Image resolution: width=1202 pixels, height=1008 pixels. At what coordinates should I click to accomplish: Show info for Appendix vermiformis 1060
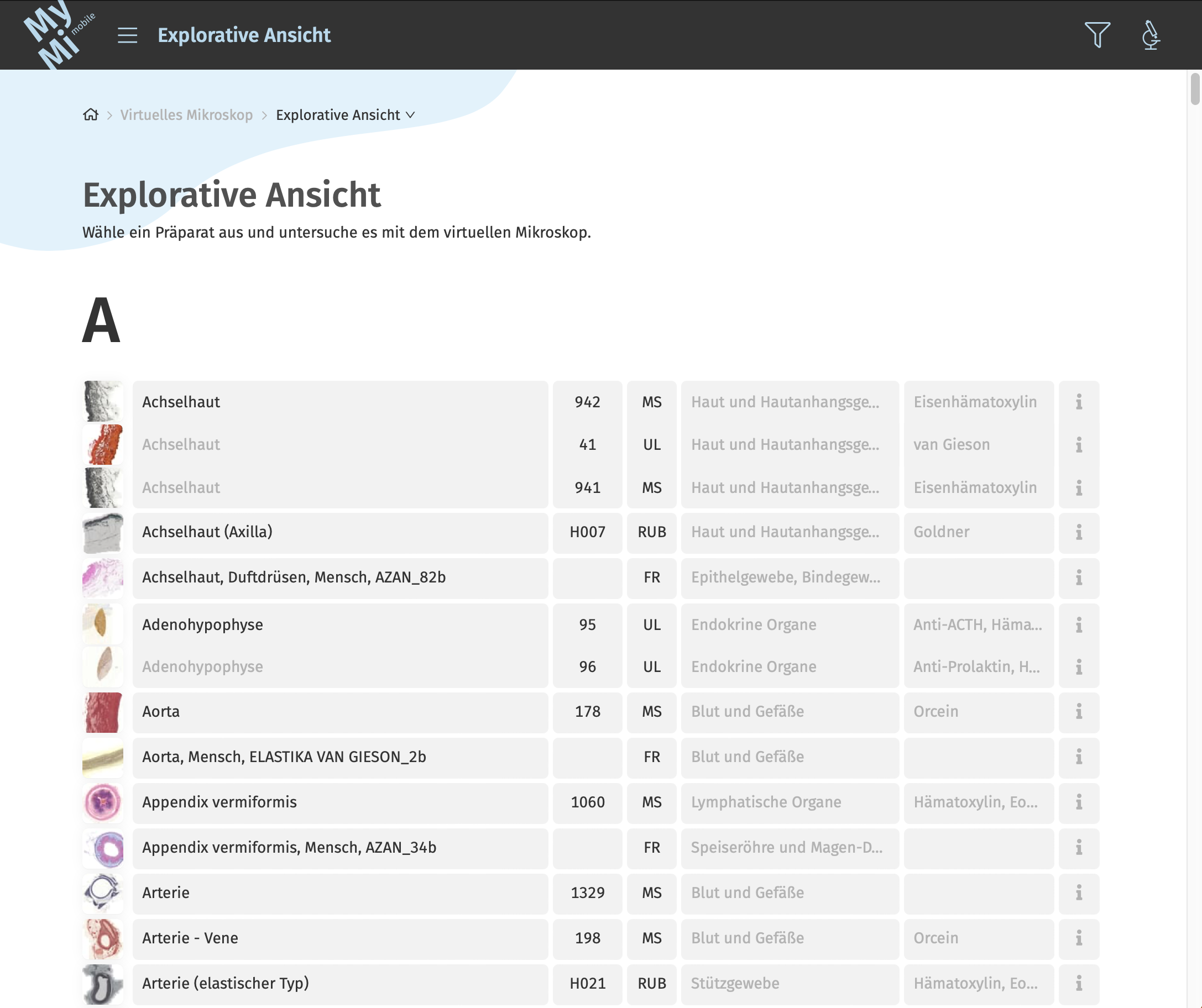tap(1078, 802)
